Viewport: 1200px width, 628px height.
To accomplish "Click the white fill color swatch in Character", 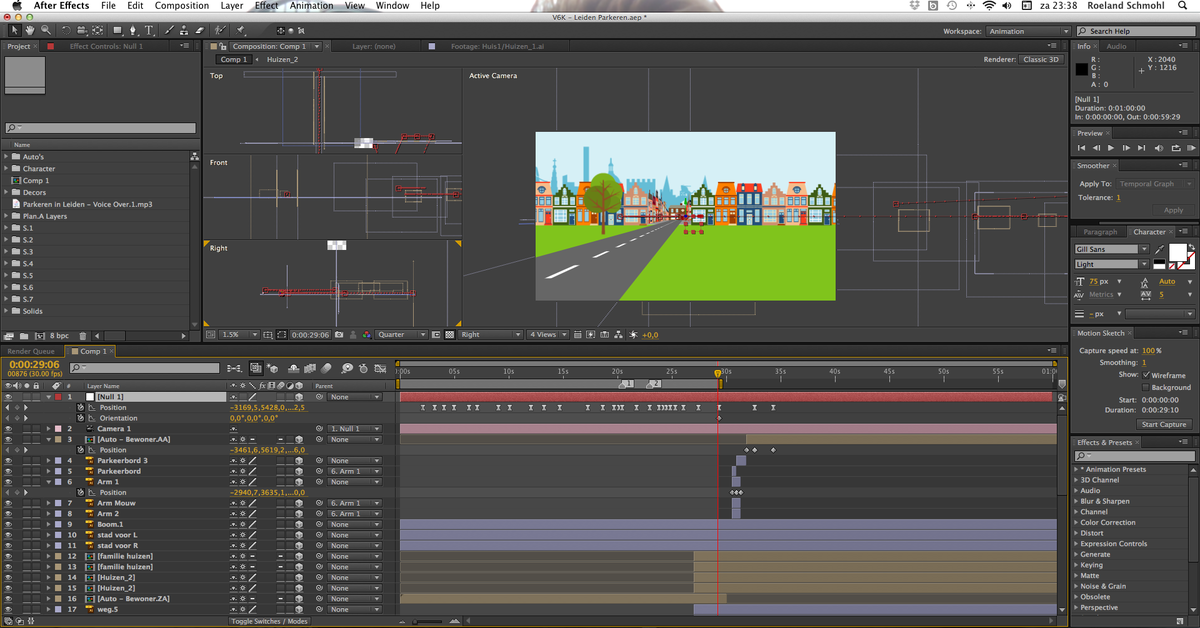I will pyautogui.click(x=1178, y=252).
